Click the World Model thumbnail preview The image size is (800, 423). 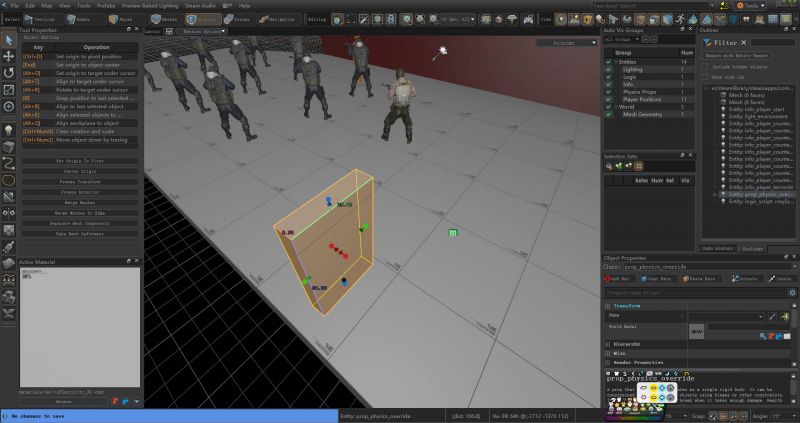[696, 332]
